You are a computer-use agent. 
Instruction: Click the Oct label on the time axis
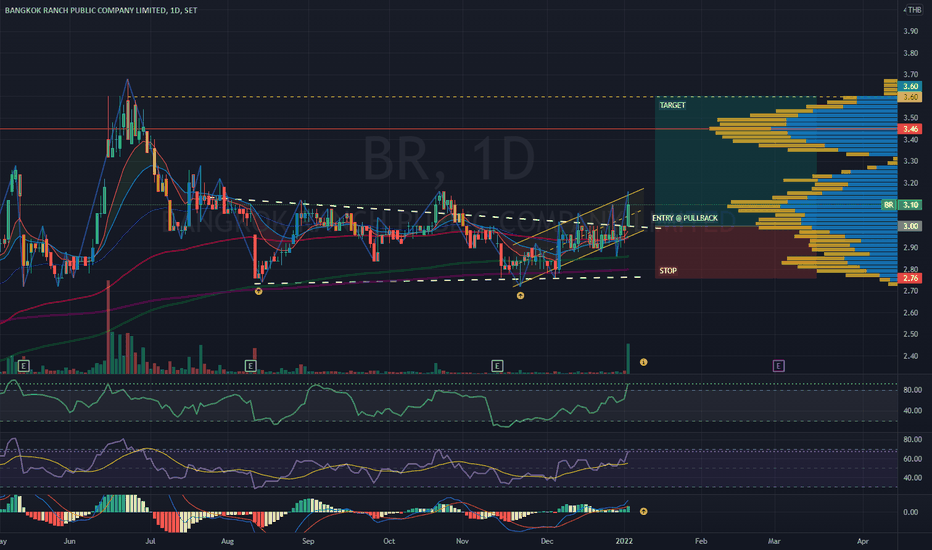coord(389,541)
